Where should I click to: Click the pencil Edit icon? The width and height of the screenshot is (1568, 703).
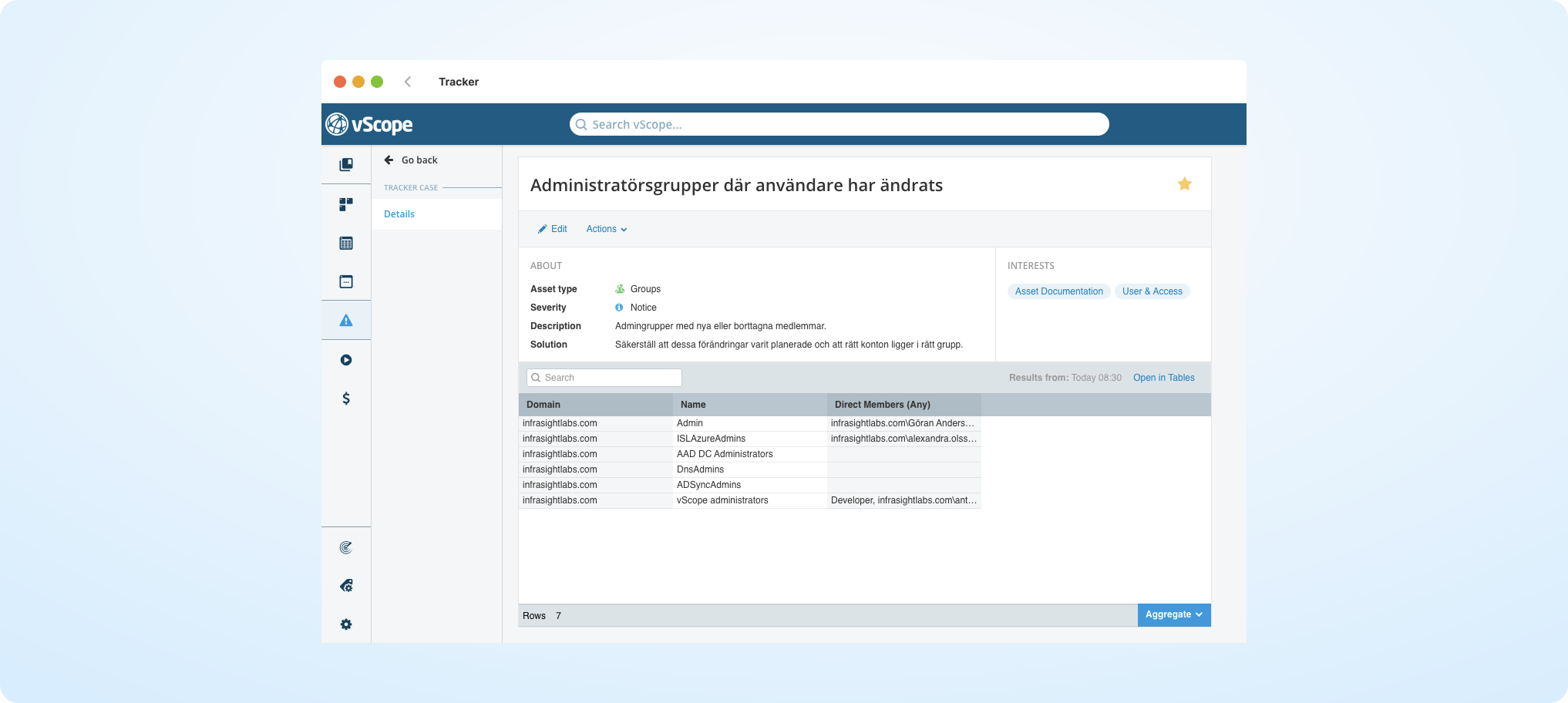point(543,229)
